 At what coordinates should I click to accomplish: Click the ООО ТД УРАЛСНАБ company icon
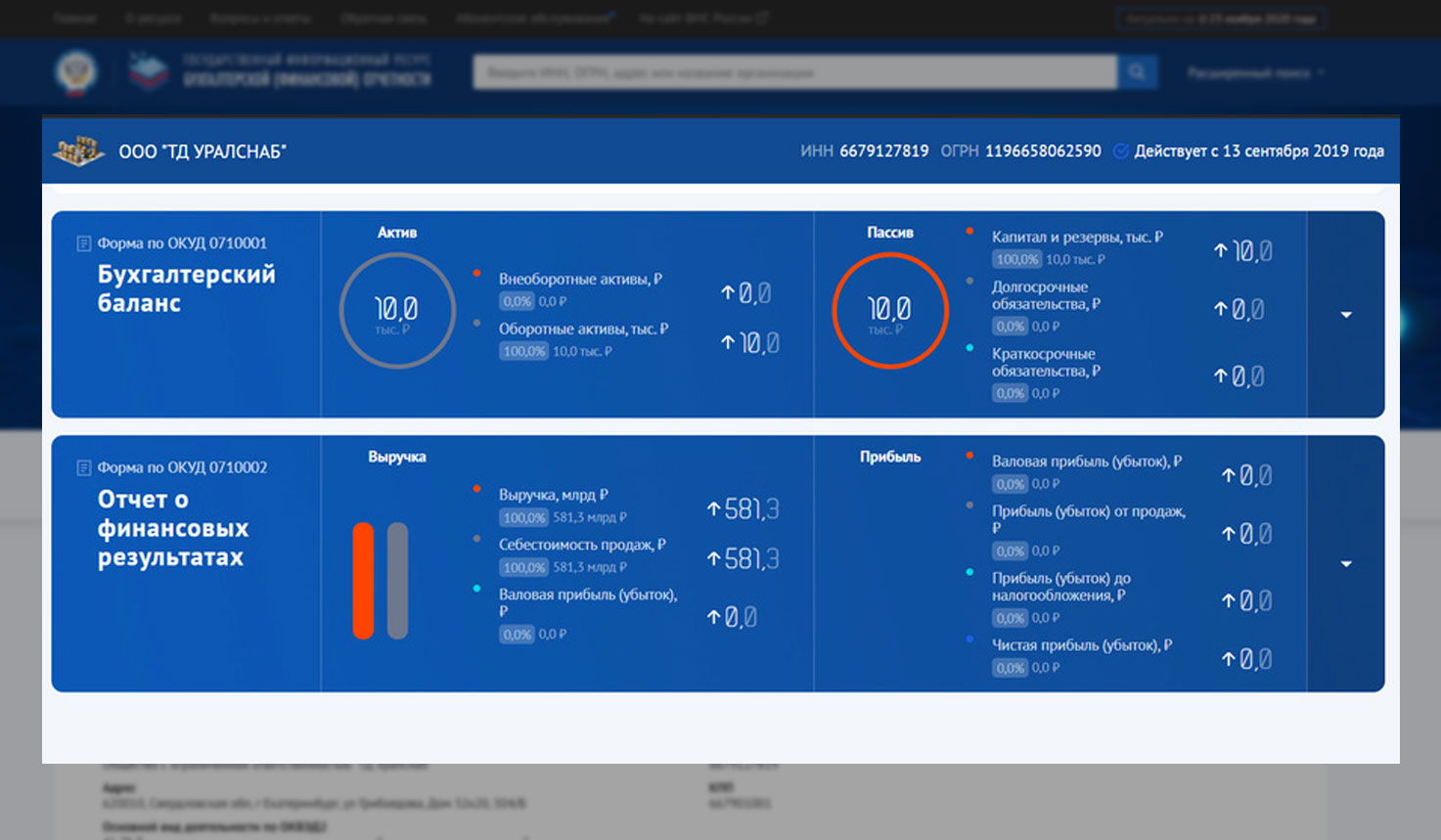(78, 151)
